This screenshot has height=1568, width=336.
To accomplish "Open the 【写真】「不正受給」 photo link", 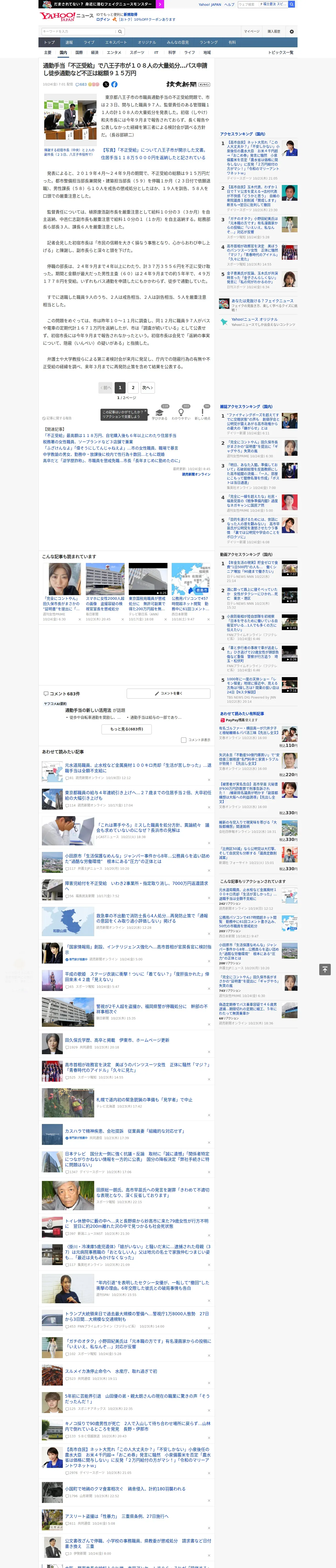I will coord(155,154).
